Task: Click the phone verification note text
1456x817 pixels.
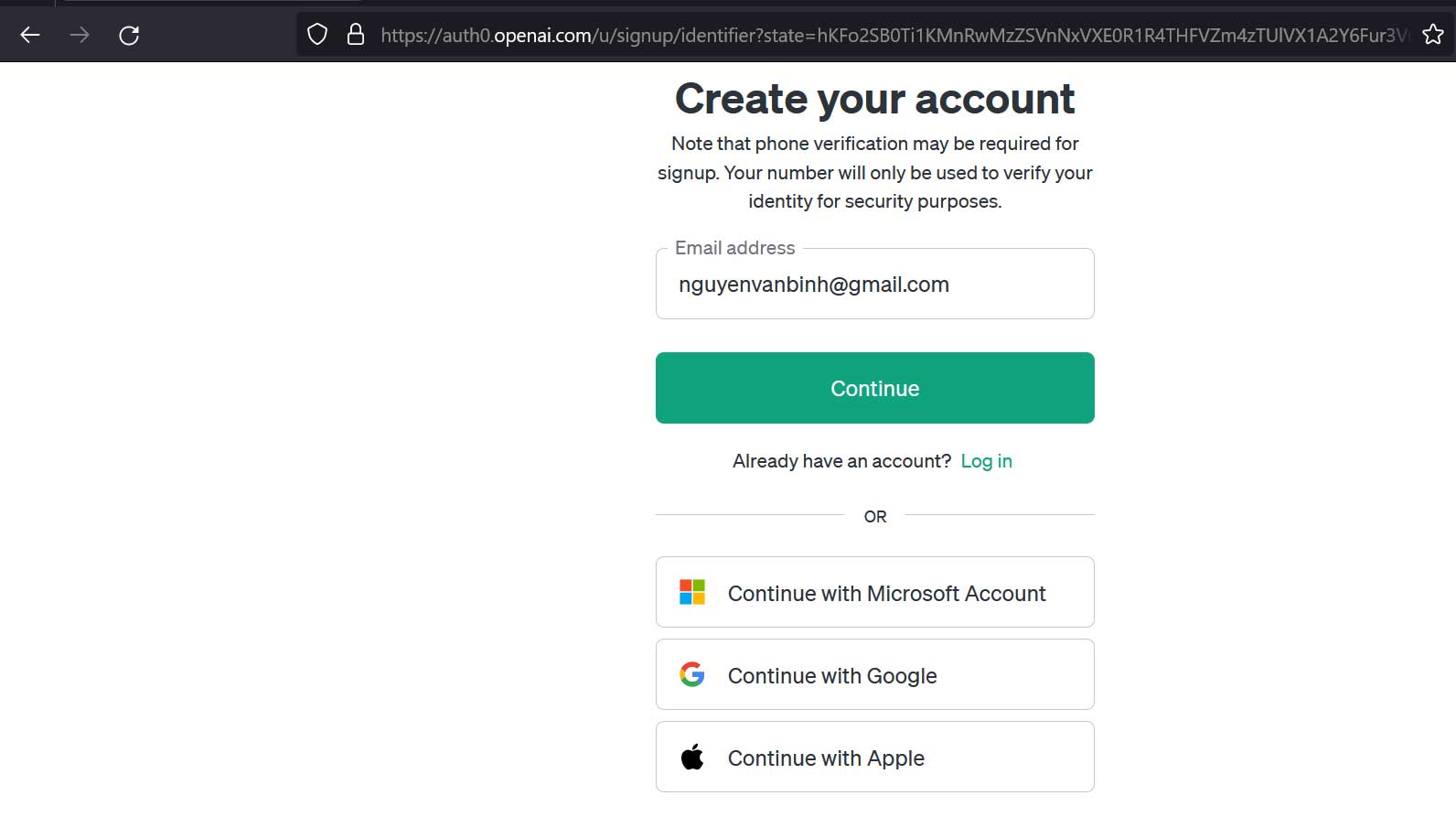Action: click(874, 172)
